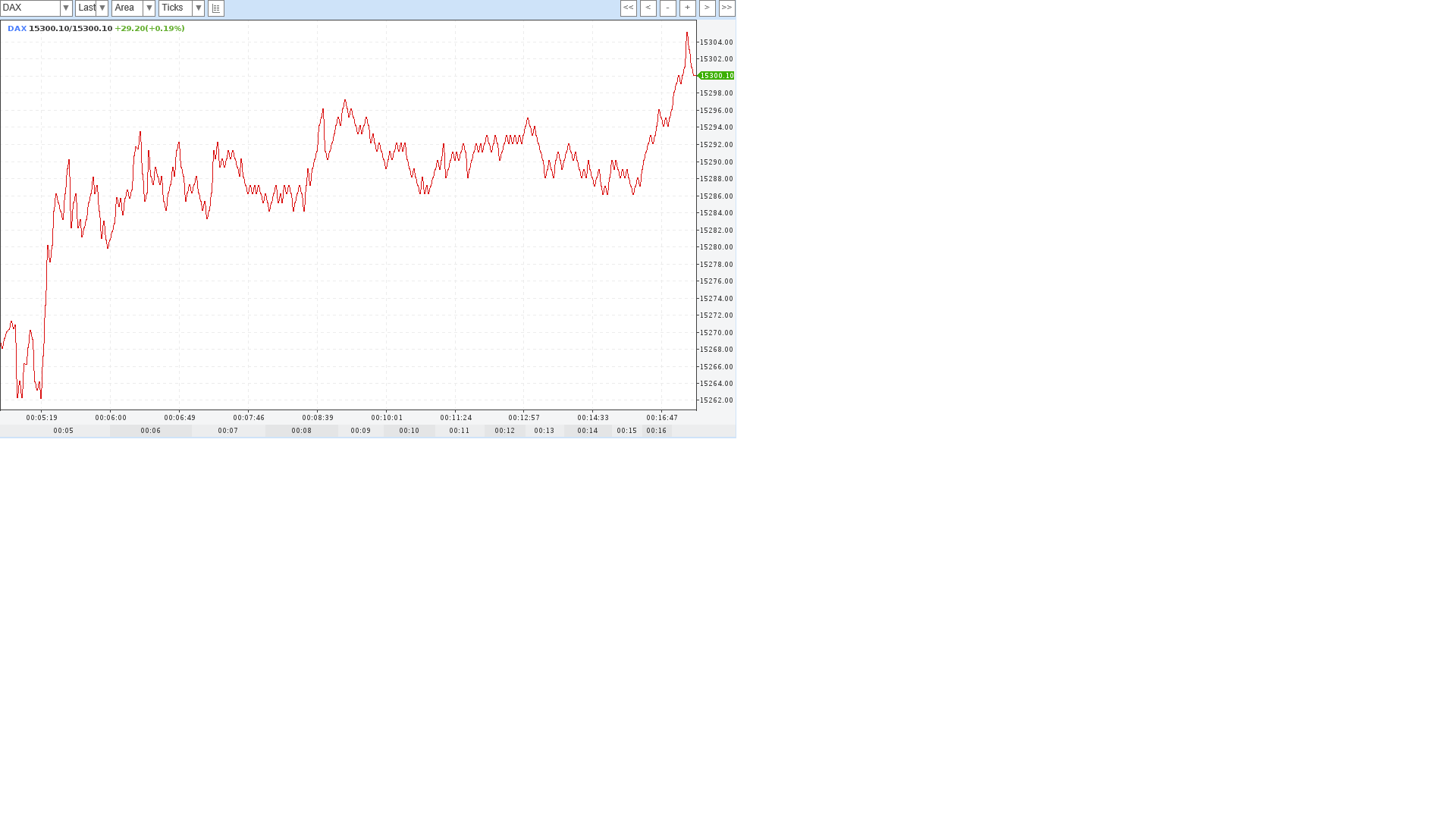Select the 00:14 segment in timeline
The height and width of the screenshot is (819, 1456).
(x=587, y=431)
